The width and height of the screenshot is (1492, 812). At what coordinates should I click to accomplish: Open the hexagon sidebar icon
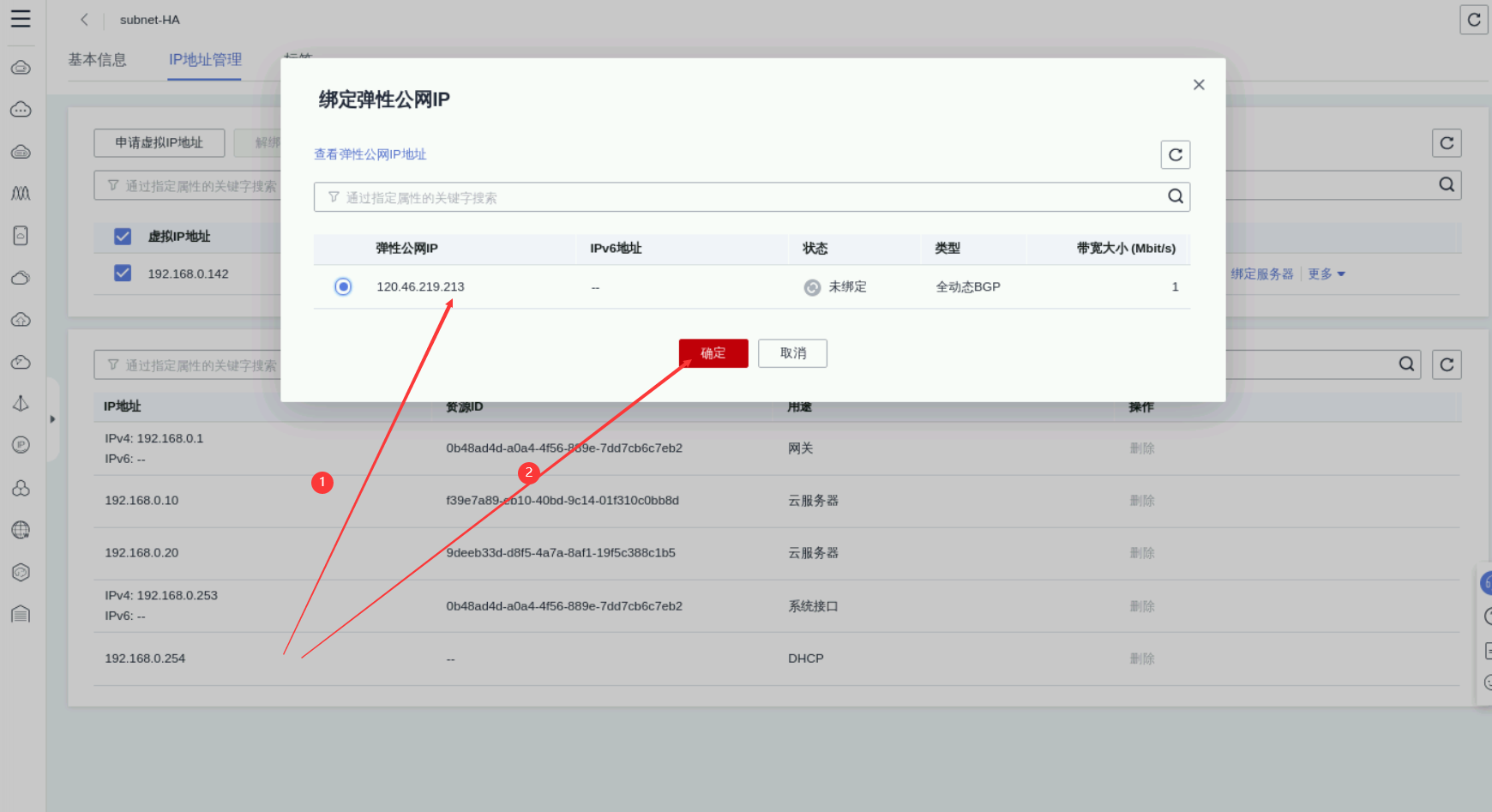pos(21,572)
